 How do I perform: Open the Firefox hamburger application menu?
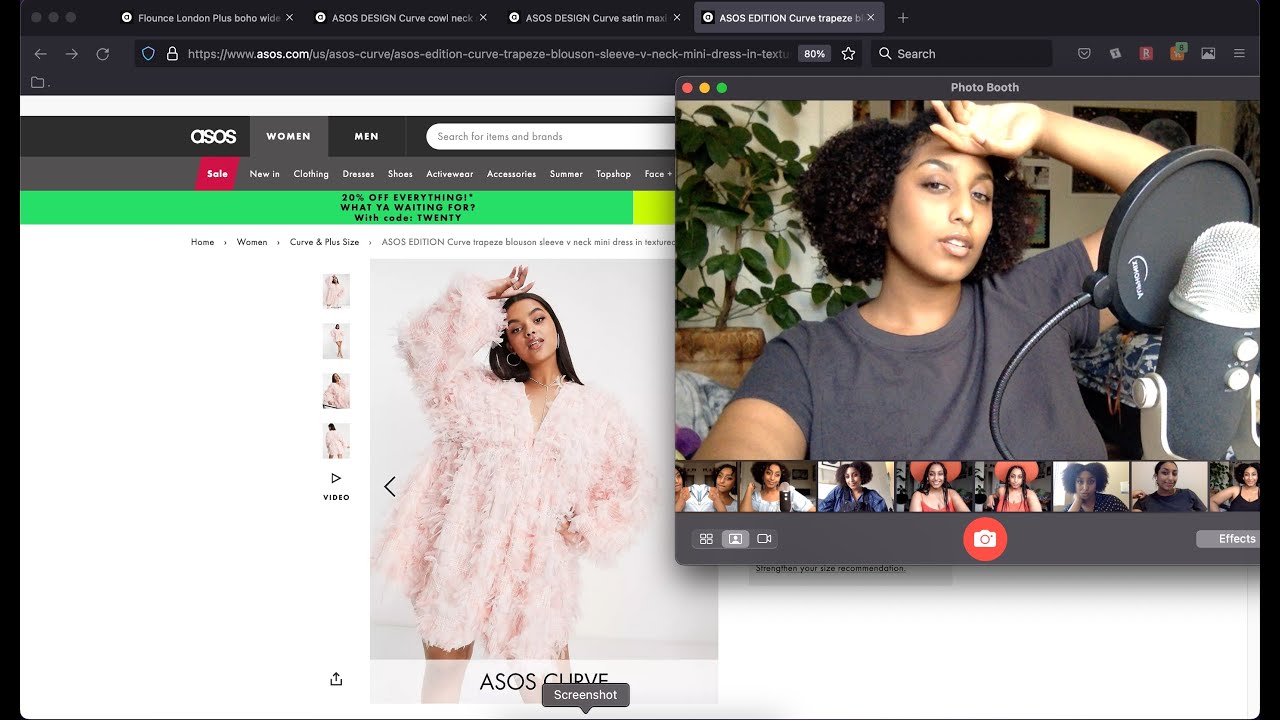click(1239, 54)
